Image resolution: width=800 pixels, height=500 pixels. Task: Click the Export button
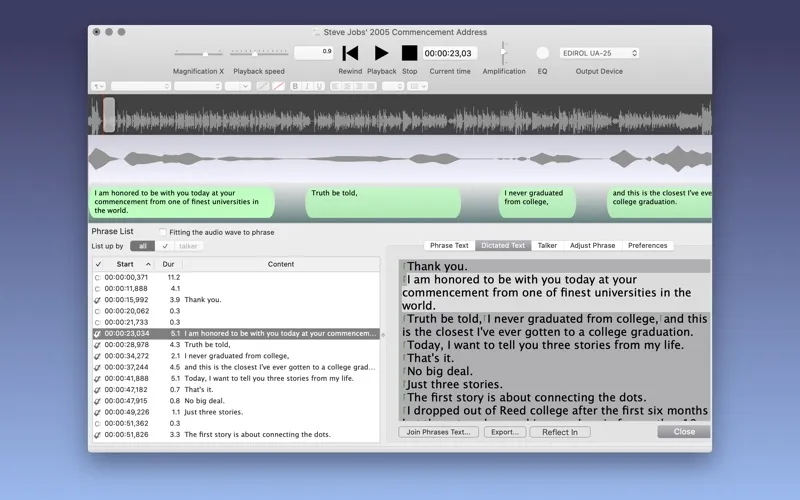pyautogui.click(x=505, y=432)
